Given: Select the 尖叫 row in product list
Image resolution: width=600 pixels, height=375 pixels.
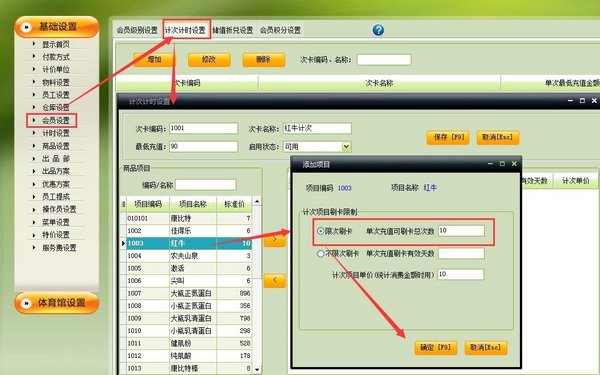Looking at the screenshot, I should [189, 281].
